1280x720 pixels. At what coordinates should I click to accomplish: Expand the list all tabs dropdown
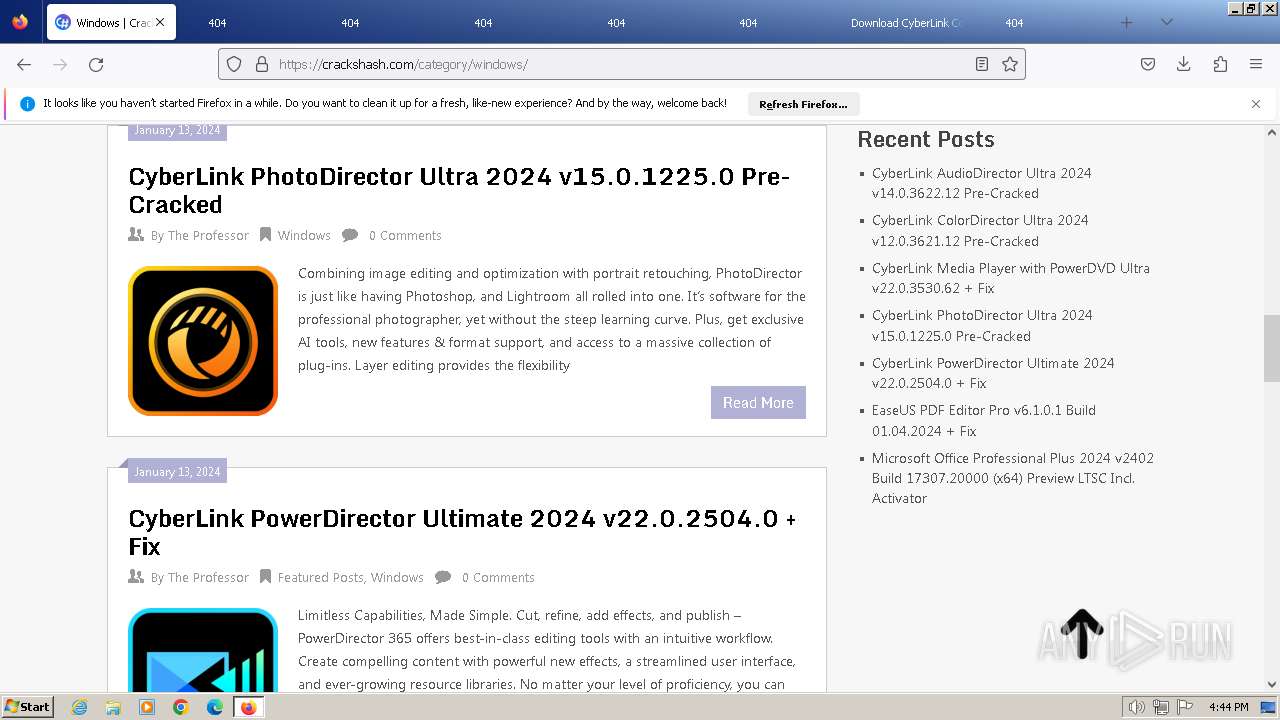(x=1166, y=22)
